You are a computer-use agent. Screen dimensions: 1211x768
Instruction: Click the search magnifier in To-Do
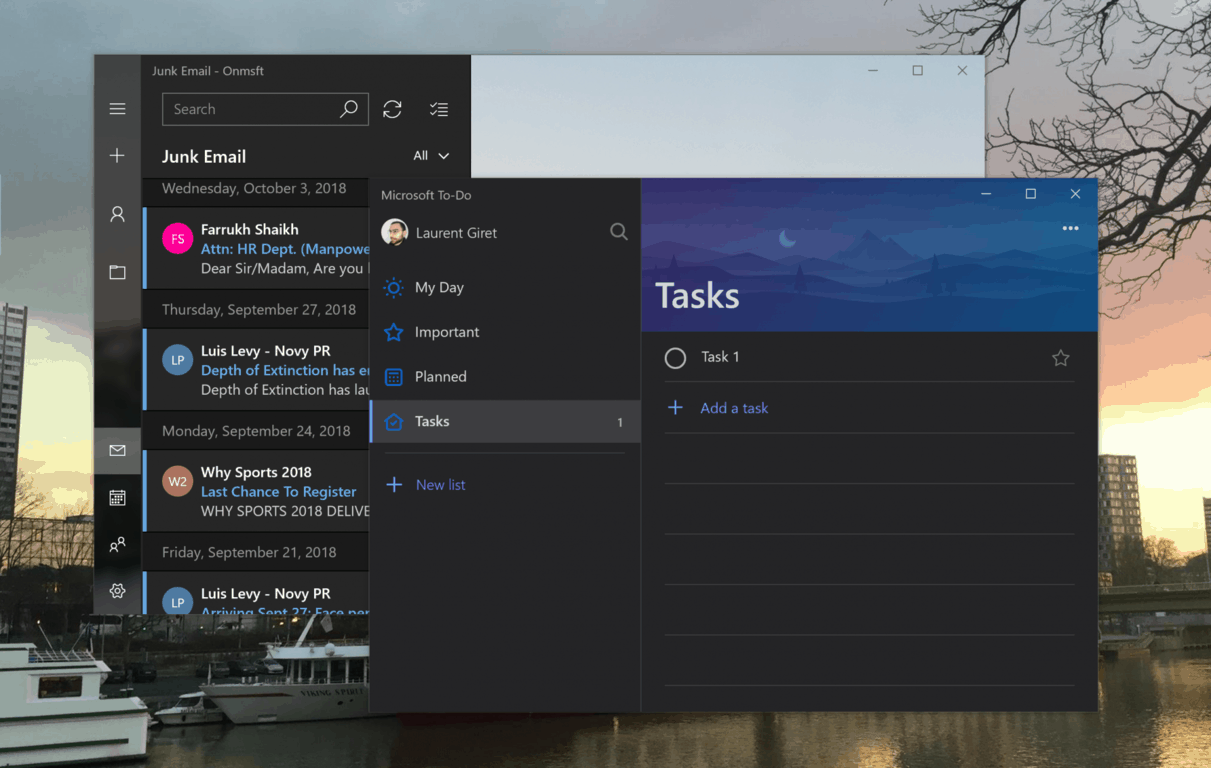coord(619,232)
